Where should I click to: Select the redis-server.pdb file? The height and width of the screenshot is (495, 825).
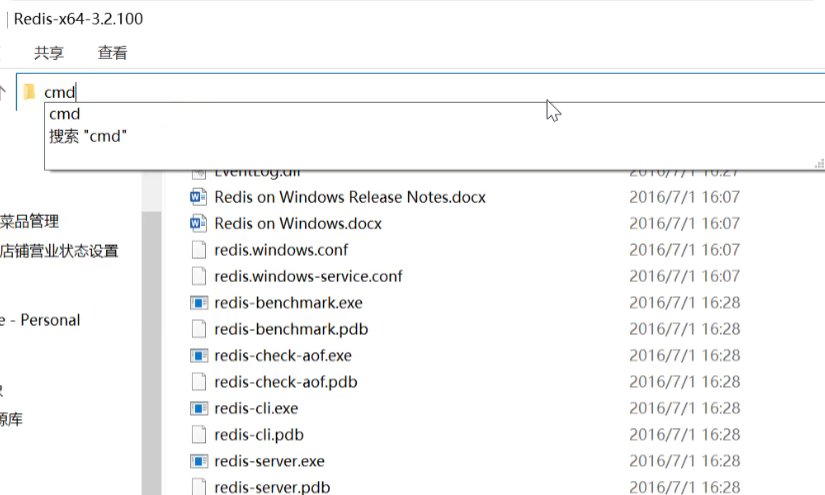coord(272,487)
